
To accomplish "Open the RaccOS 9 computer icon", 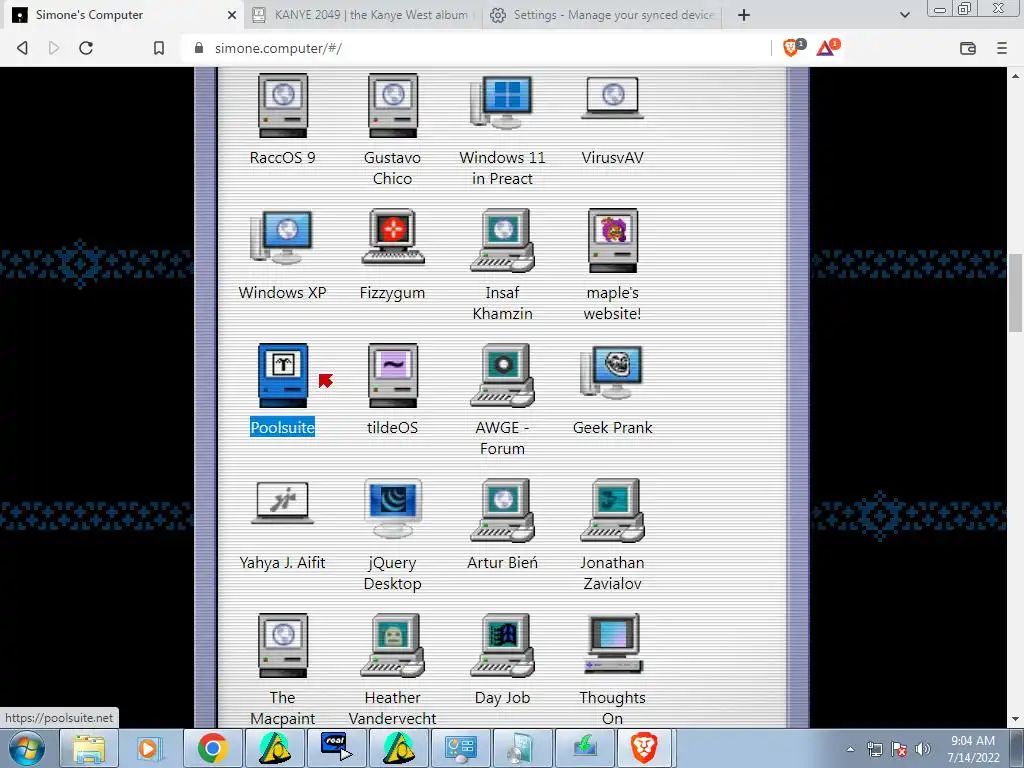I will point(283,106).
